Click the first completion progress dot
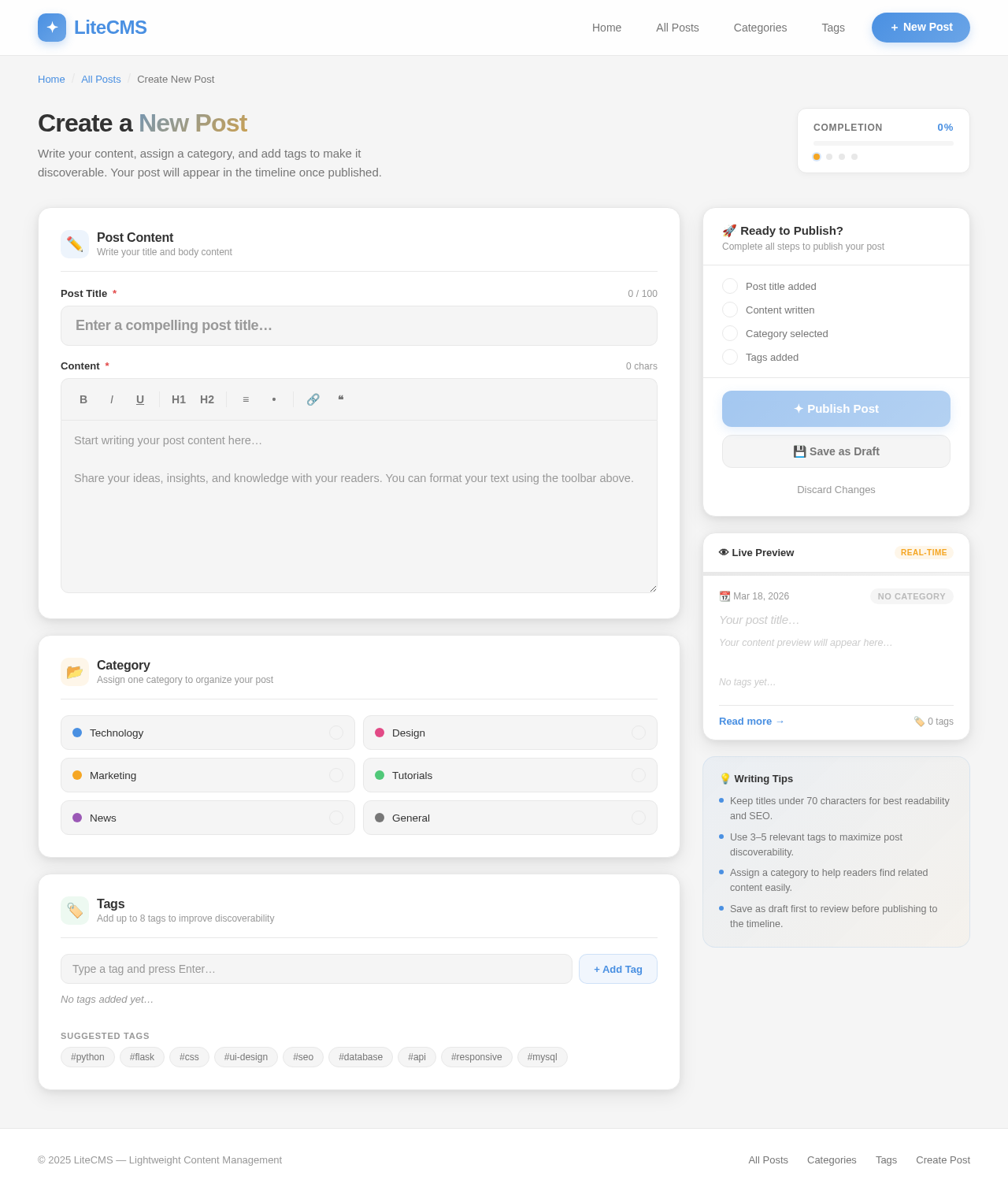This screenshot has width=1008, height=1191. pyautogui.click(x=817, y=156)
